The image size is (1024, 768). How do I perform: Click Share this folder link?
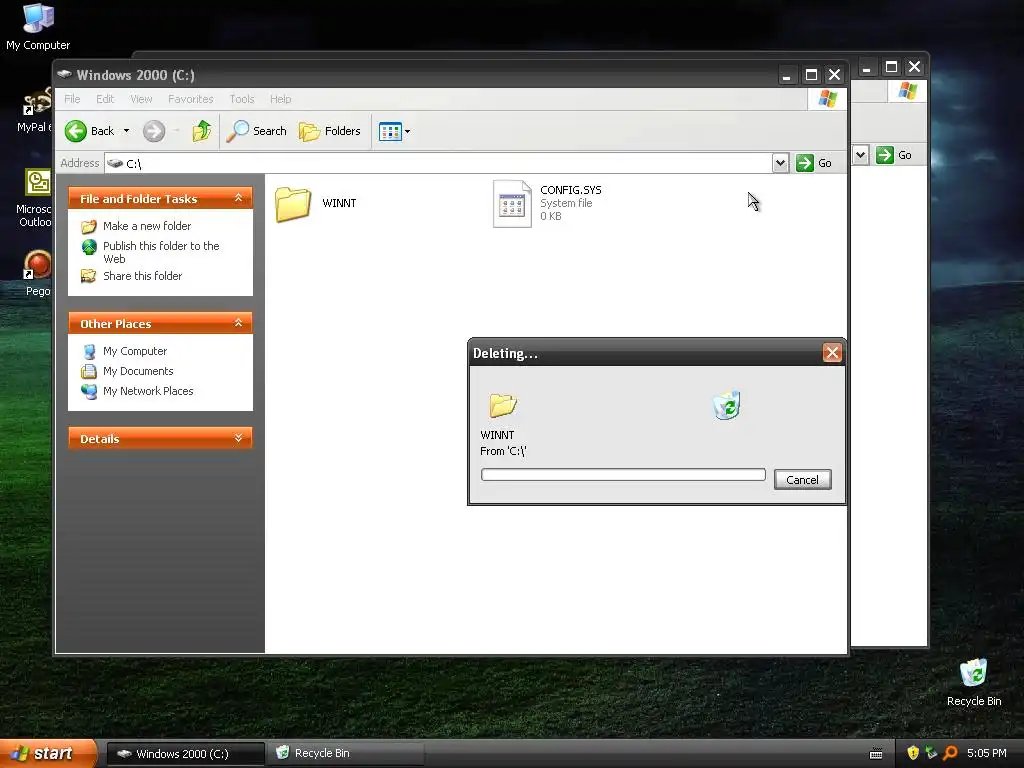(142, 276)
